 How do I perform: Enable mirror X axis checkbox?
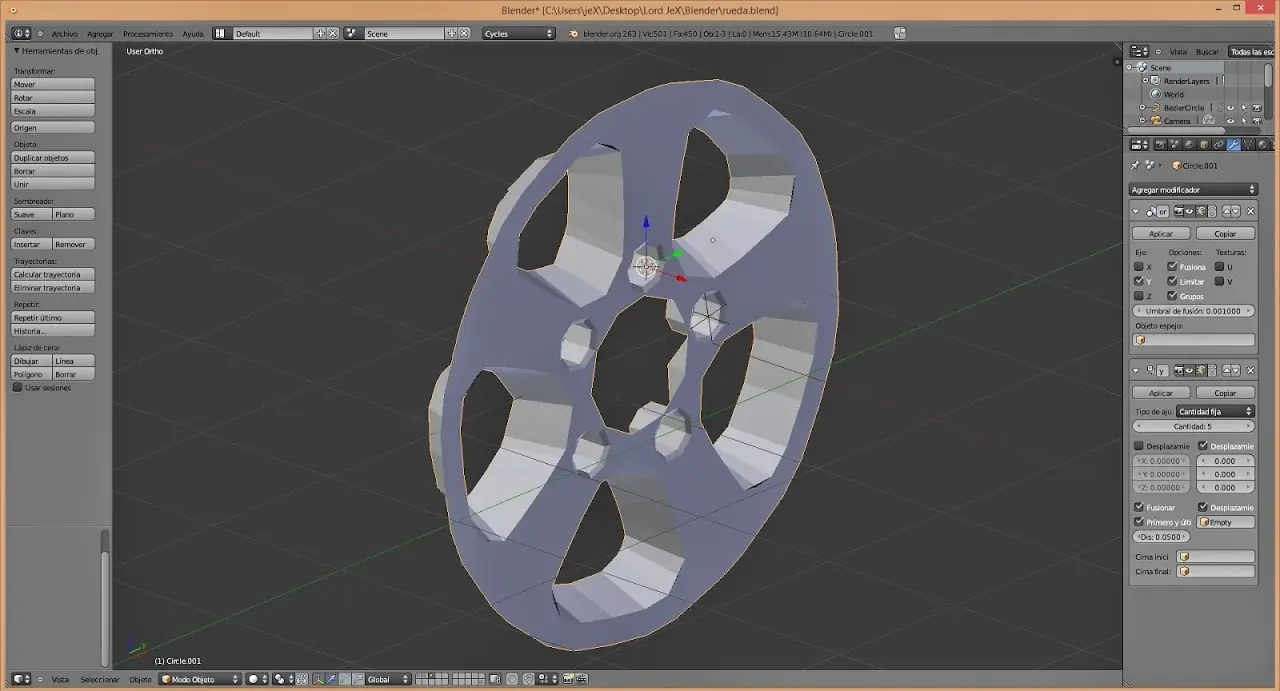pos(1139,267)
